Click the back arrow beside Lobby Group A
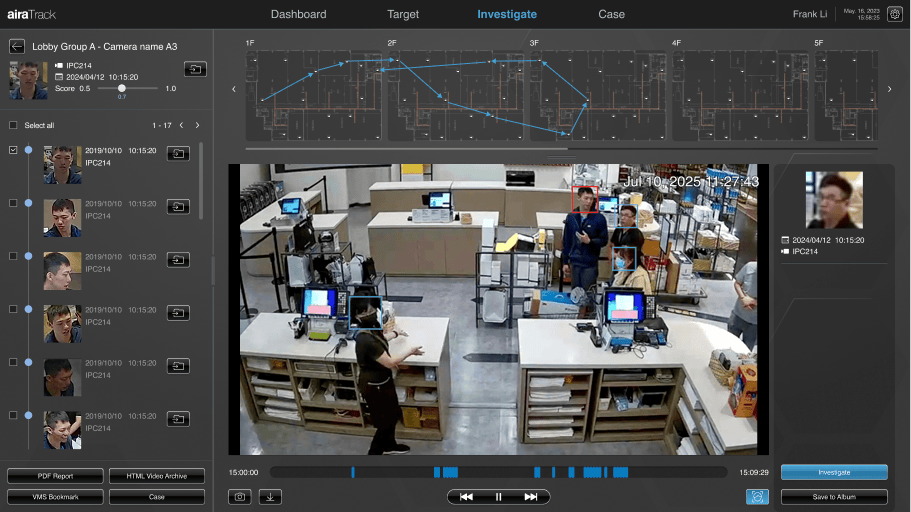Screen dimensions: 911x512 [x=17, y=46]
